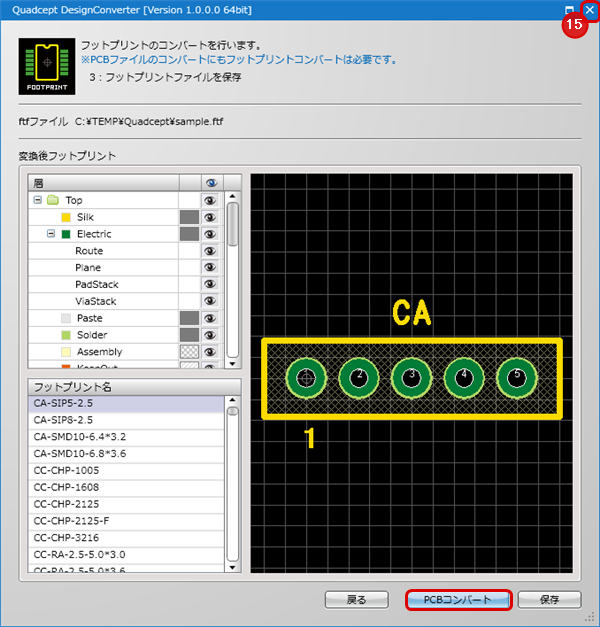Select the ViaStack layer row
The height and width of the screenshot is (627, 600).
coord(103,301)
